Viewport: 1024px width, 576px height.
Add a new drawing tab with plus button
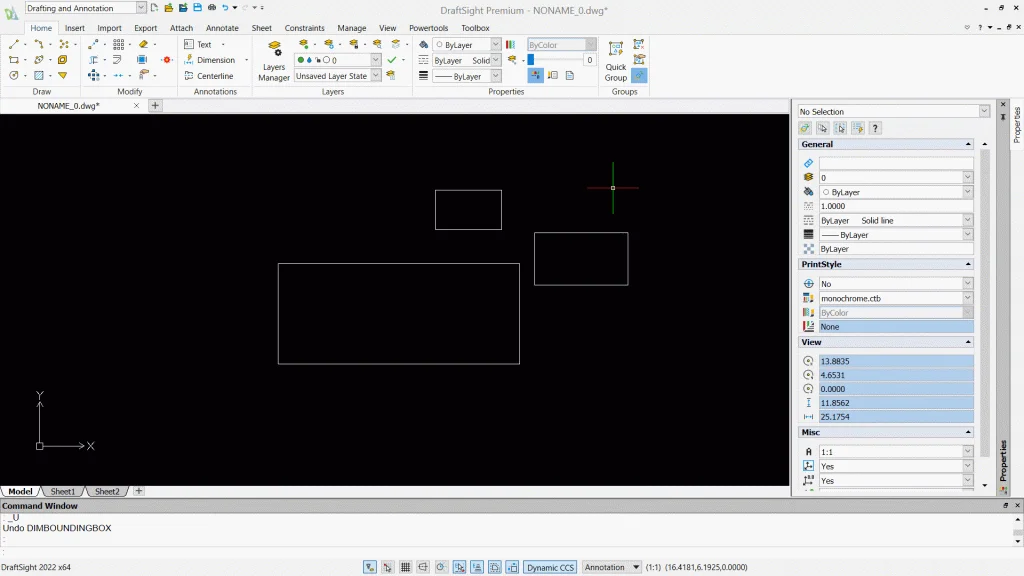[155, 105]
